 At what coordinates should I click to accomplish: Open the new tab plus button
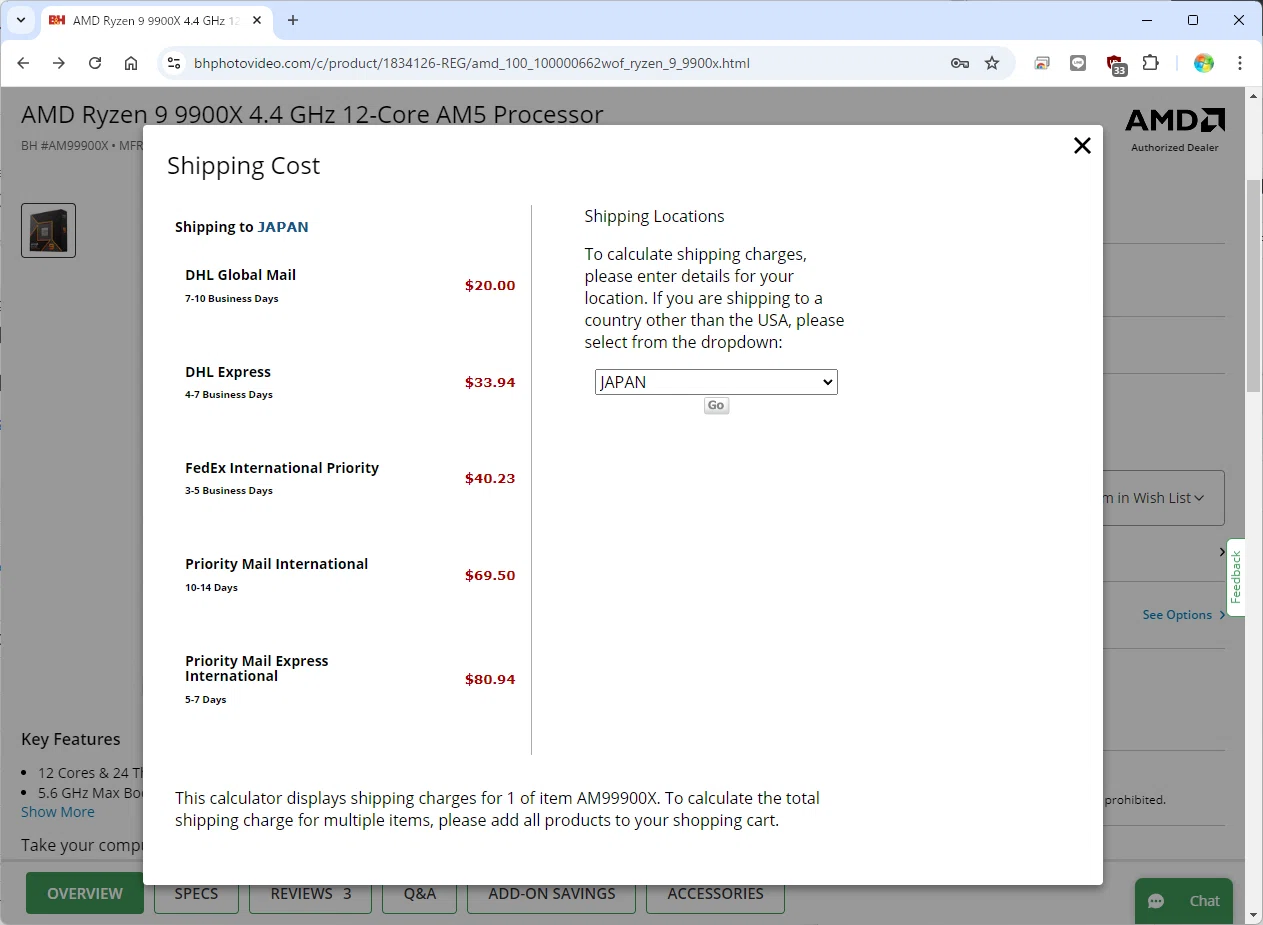293,20
